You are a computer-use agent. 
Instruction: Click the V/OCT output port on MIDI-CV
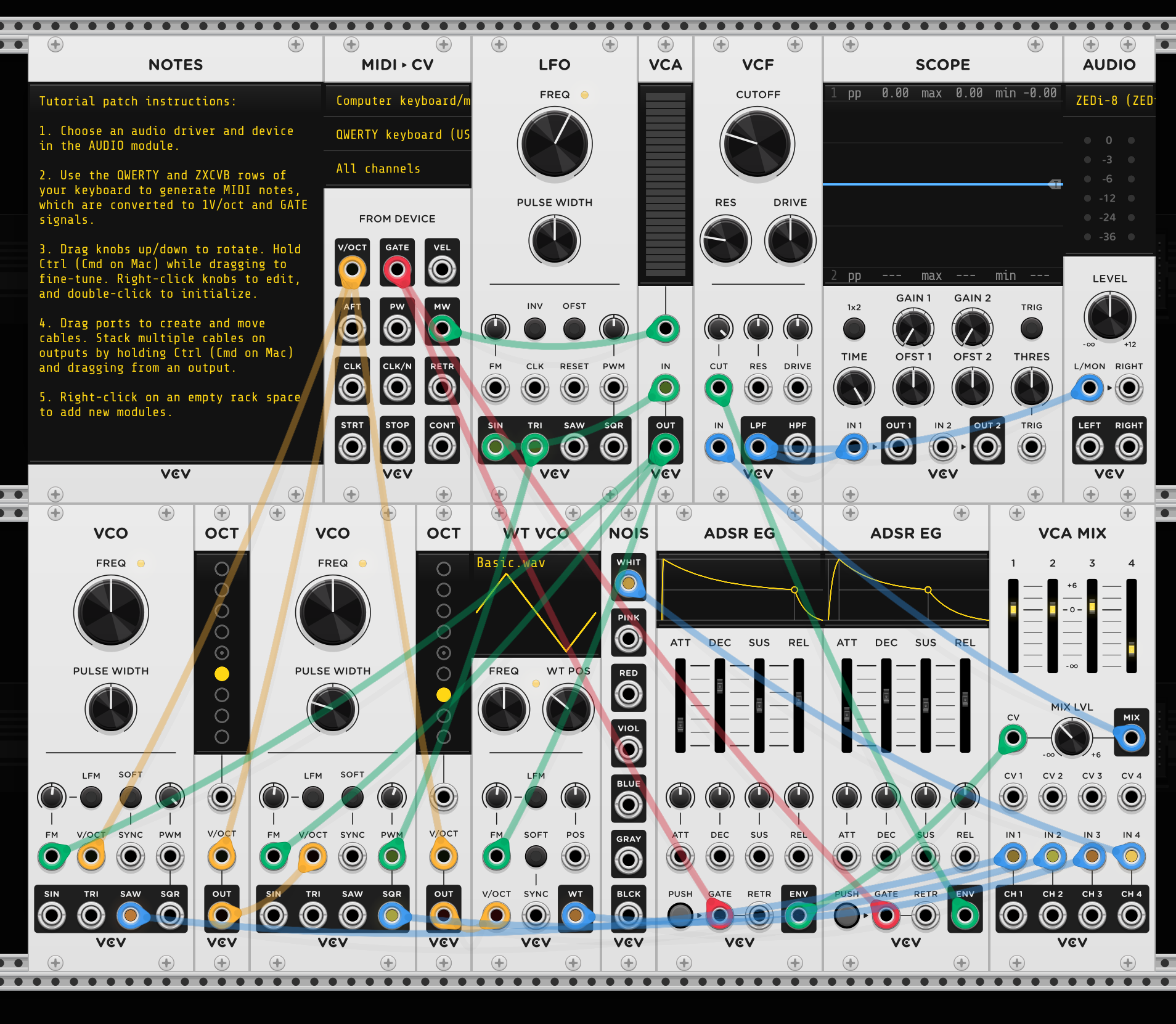pyautogui.click(x=352, y=269)
